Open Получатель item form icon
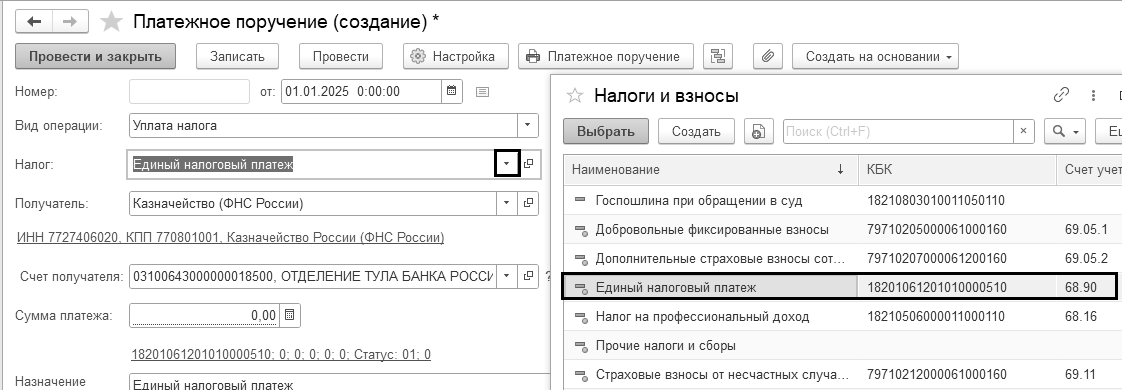 click(x=529, y=203)
